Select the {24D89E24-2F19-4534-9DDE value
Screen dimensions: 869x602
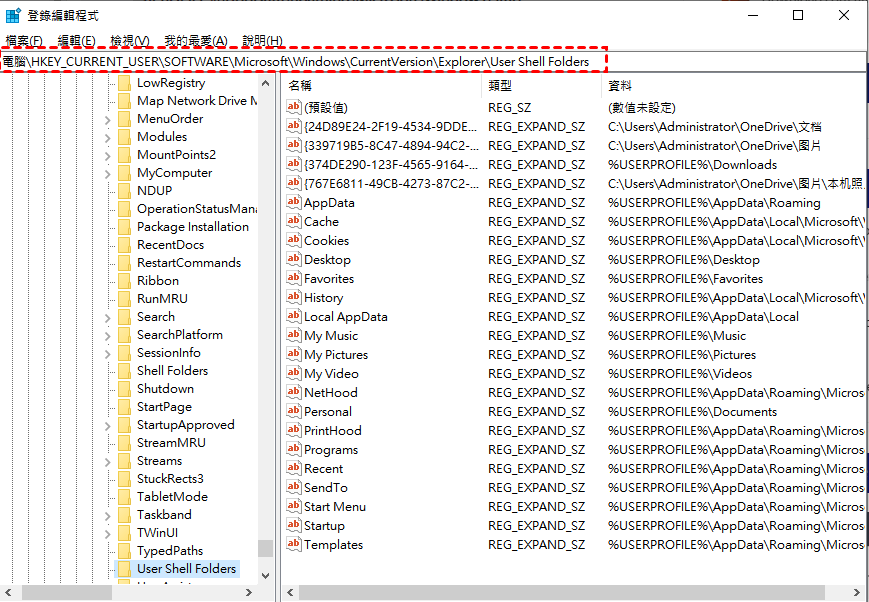[x=391, y=127]
